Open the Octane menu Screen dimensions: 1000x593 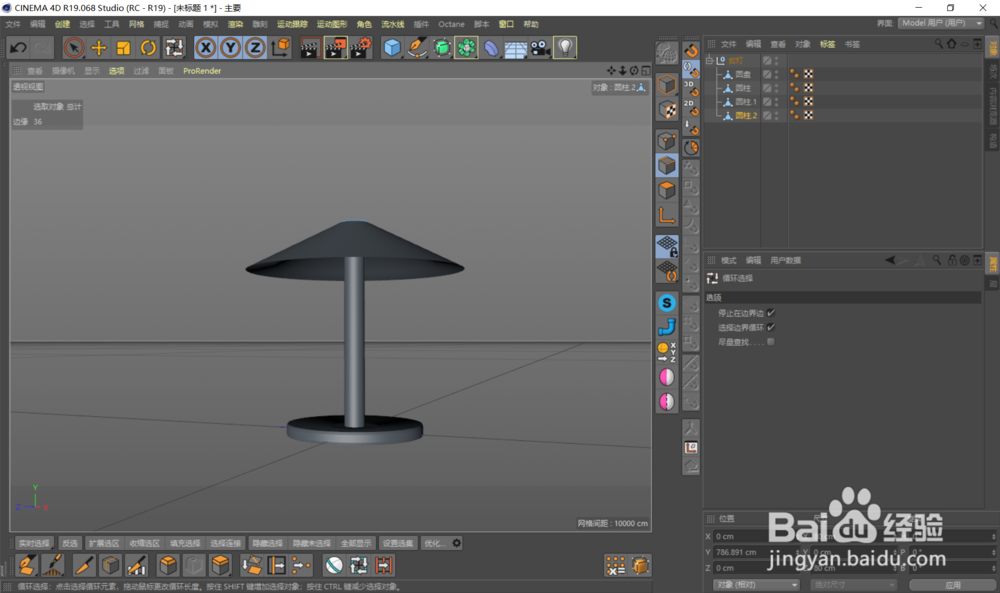[452, 24]
